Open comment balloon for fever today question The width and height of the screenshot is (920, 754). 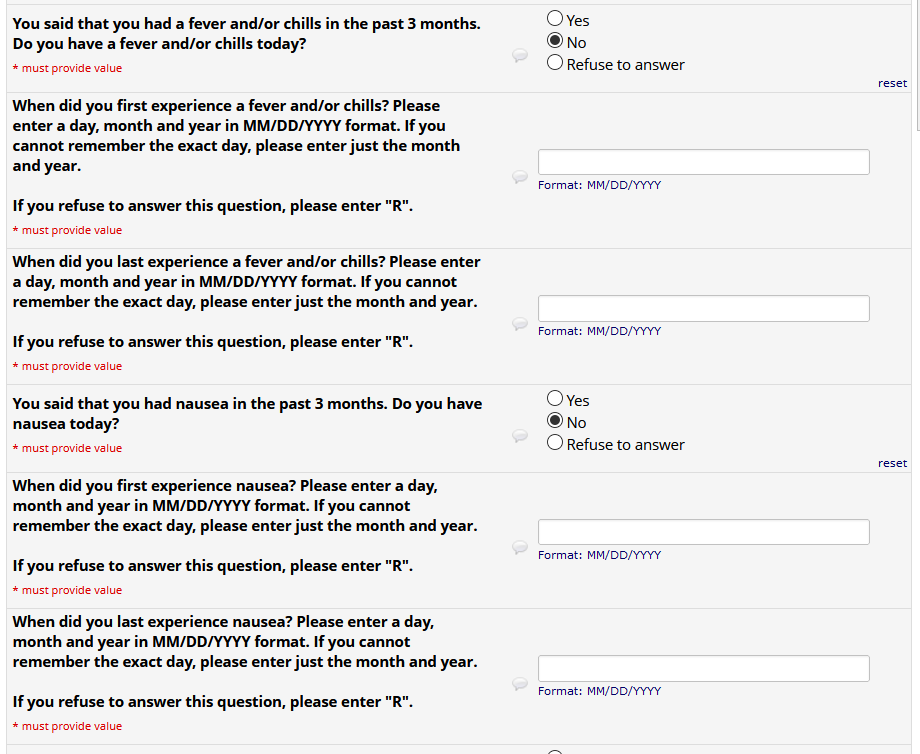pos(520,56)
